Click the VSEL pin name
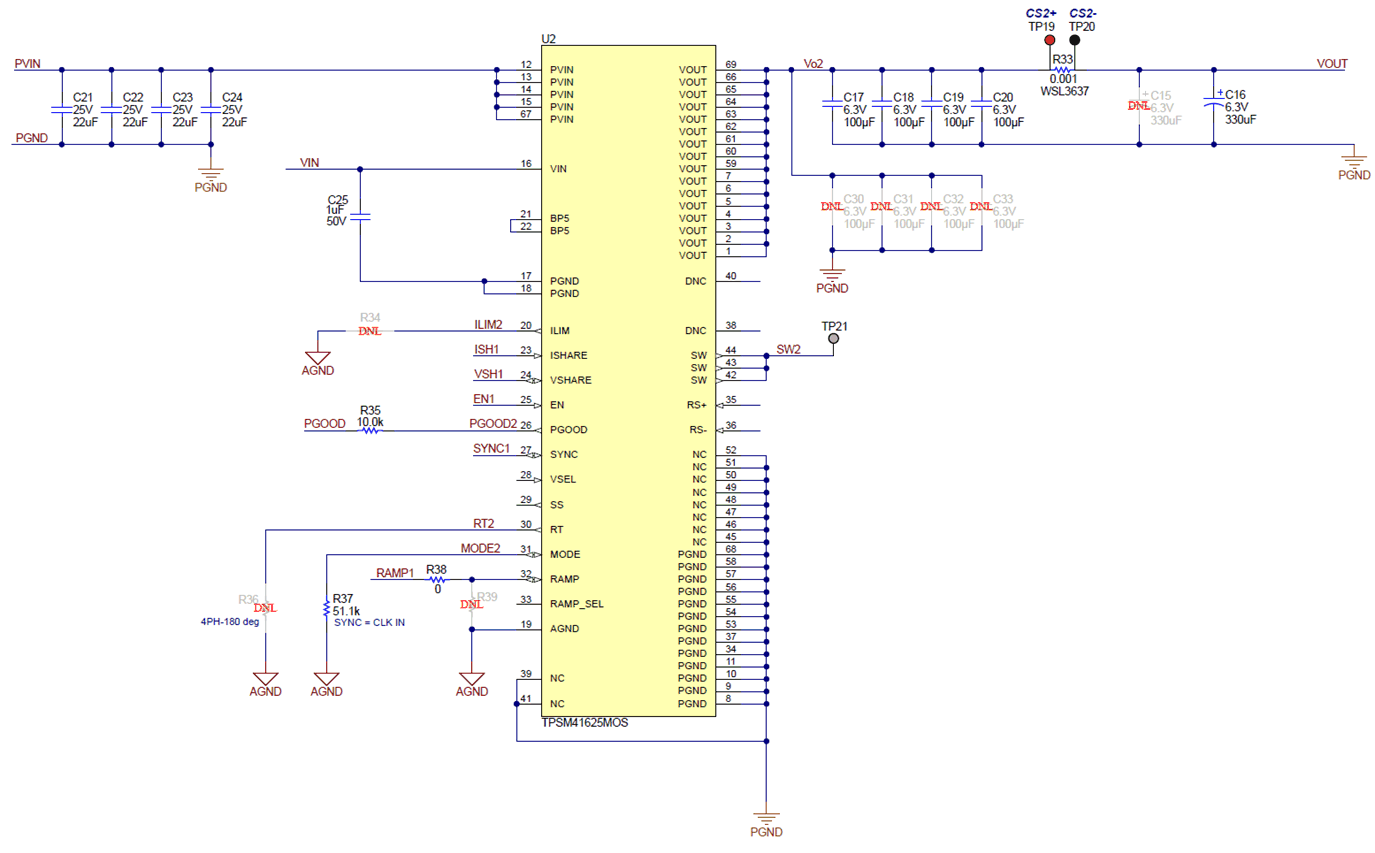The width and height of the screenshot is (1375, 853). point(564,480)
